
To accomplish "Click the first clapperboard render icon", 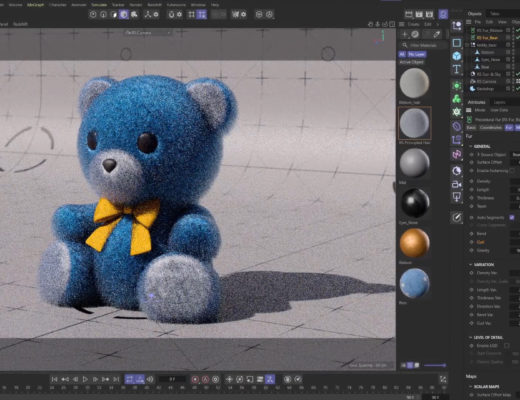I will [x=409, y=14].
